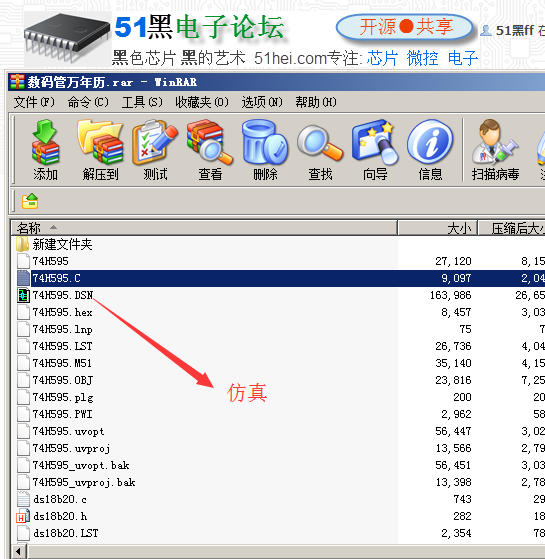Select the 74H595.PWI file
The width and height of the screenshot is (545, 559).
click(x=62, y=414)
